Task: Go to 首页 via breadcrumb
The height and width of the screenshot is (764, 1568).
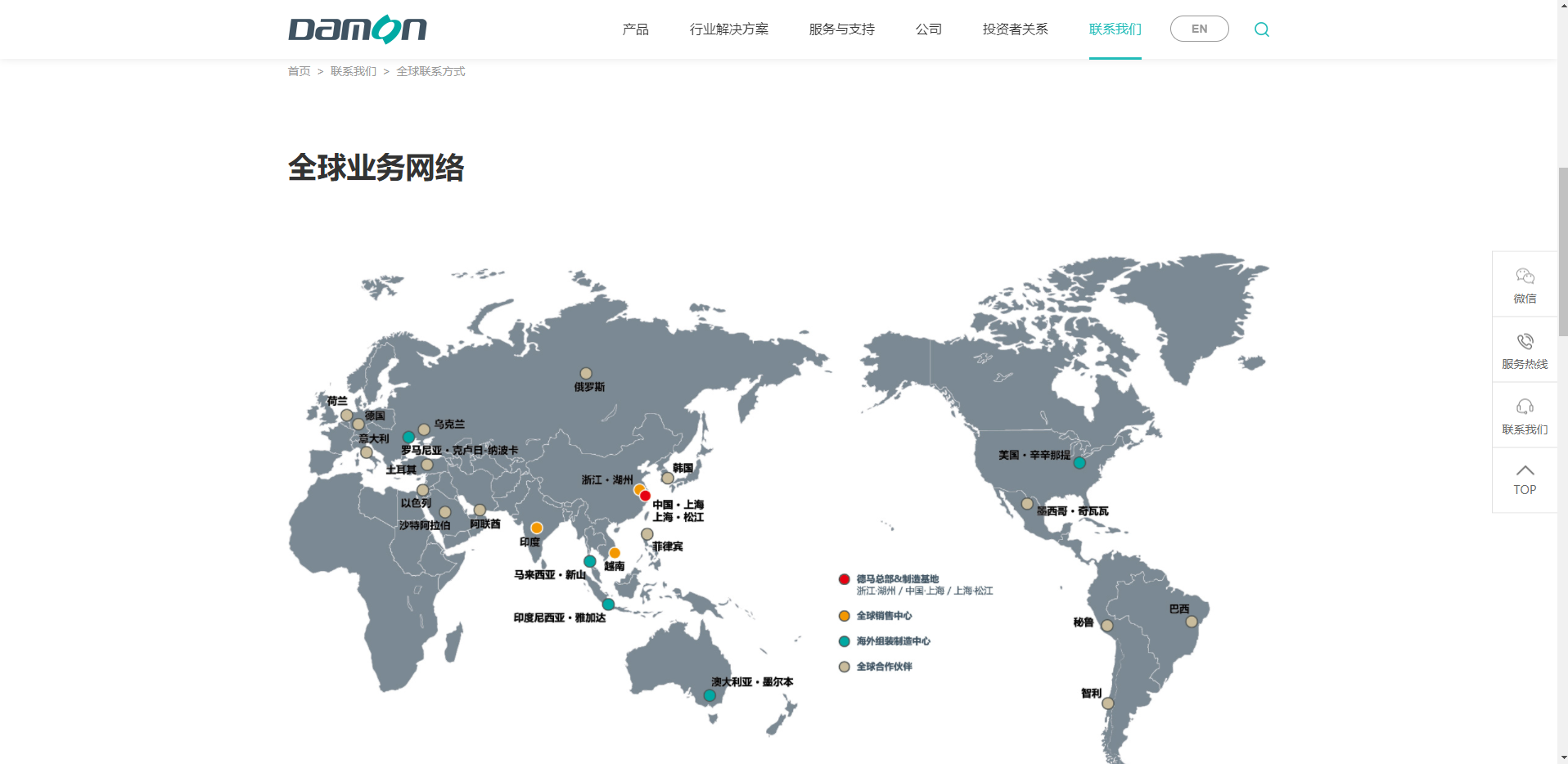Action: click(x=299, y=71)
